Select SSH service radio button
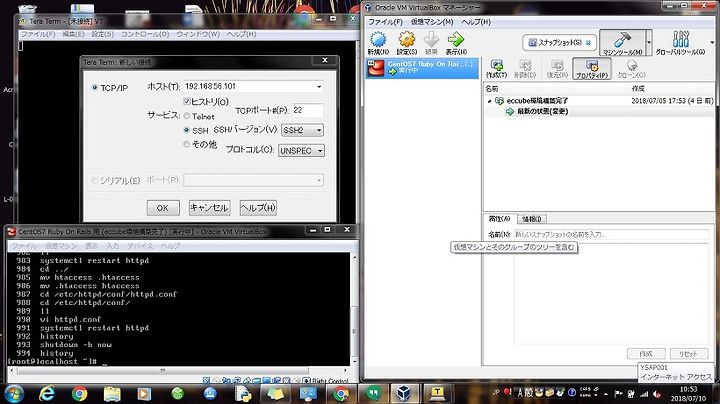720x404 pixels. coord(186,130)
